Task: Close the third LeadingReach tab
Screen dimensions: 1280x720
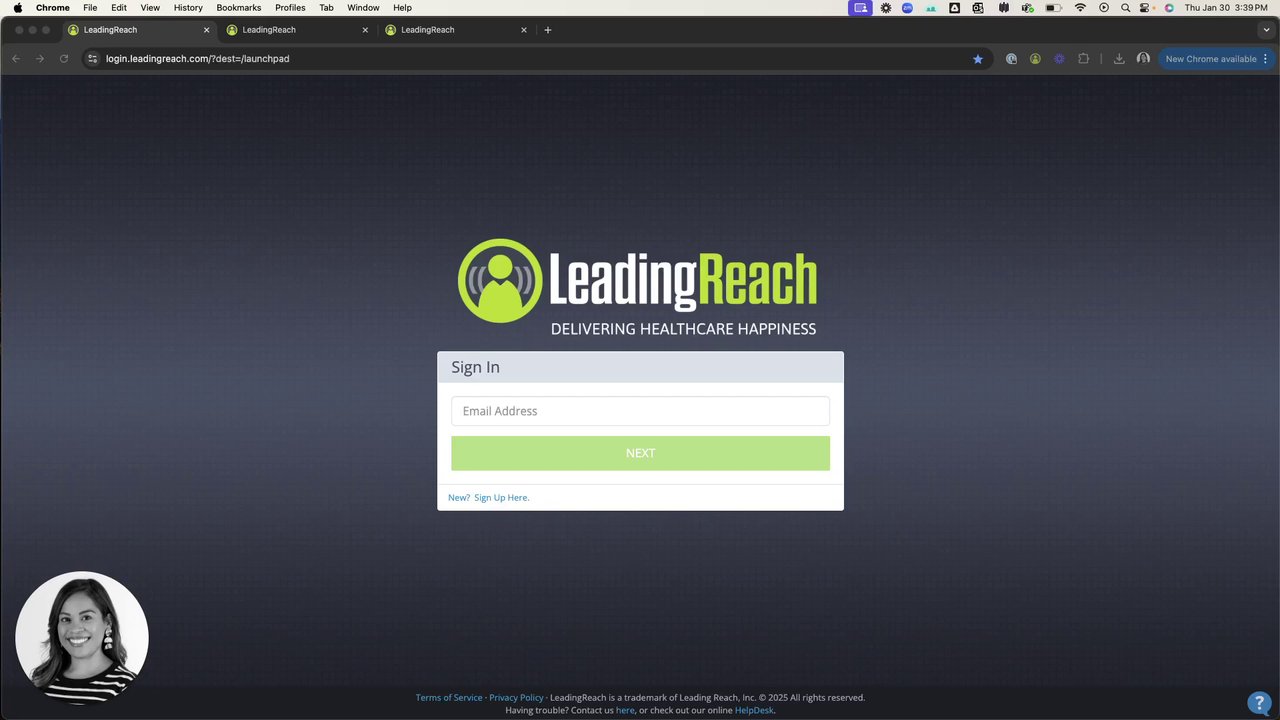Action: tap(524, 30)
